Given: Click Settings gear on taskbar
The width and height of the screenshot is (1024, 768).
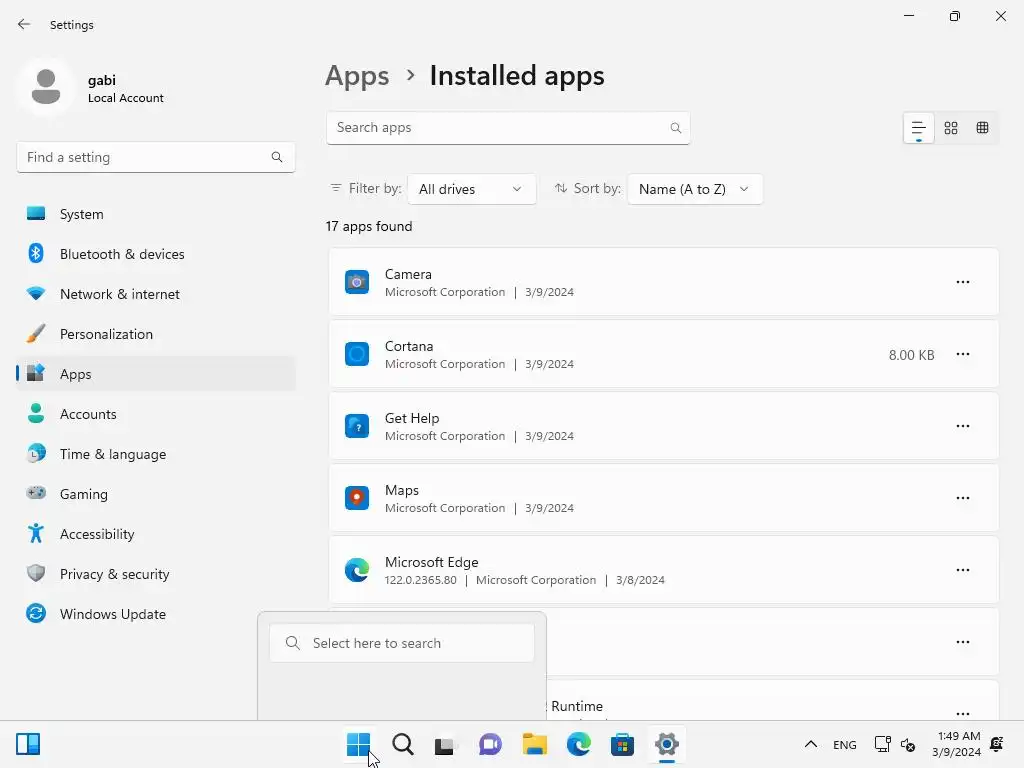Looking at the screenshot, I should (x=667, y=744).
